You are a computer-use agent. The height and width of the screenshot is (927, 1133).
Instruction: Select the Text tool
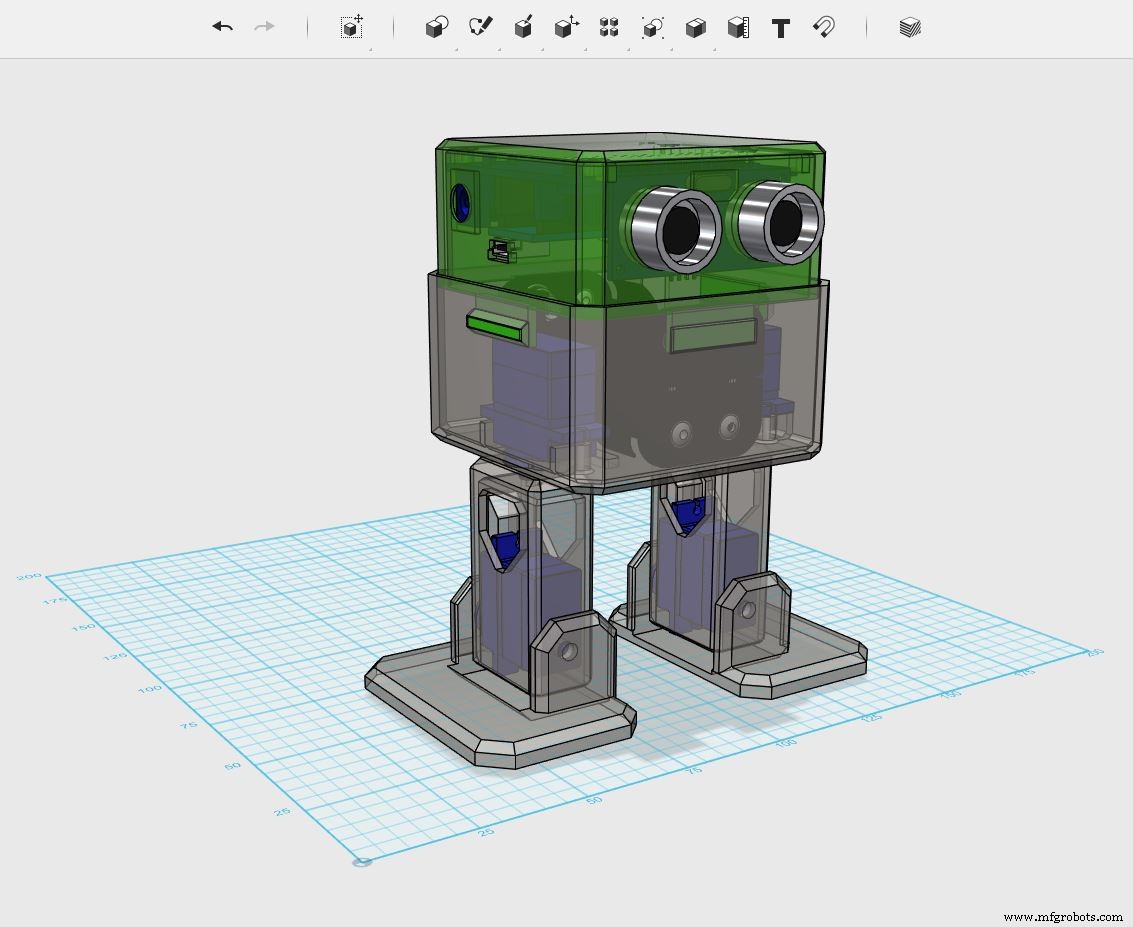click(x=783, y=28)
